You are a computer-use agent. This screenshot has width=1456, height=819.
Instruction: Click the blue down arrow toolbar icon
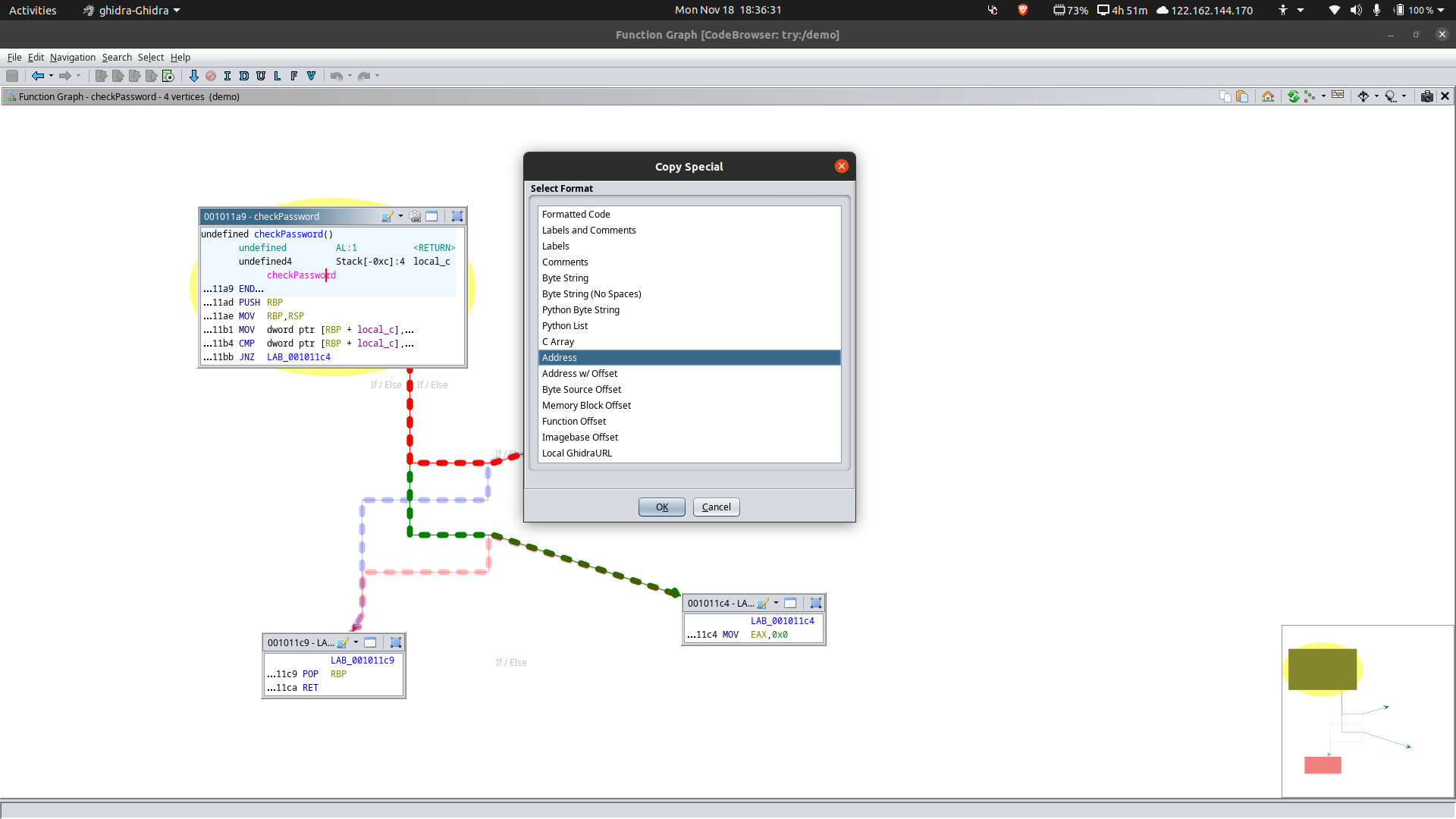point(193,76)
